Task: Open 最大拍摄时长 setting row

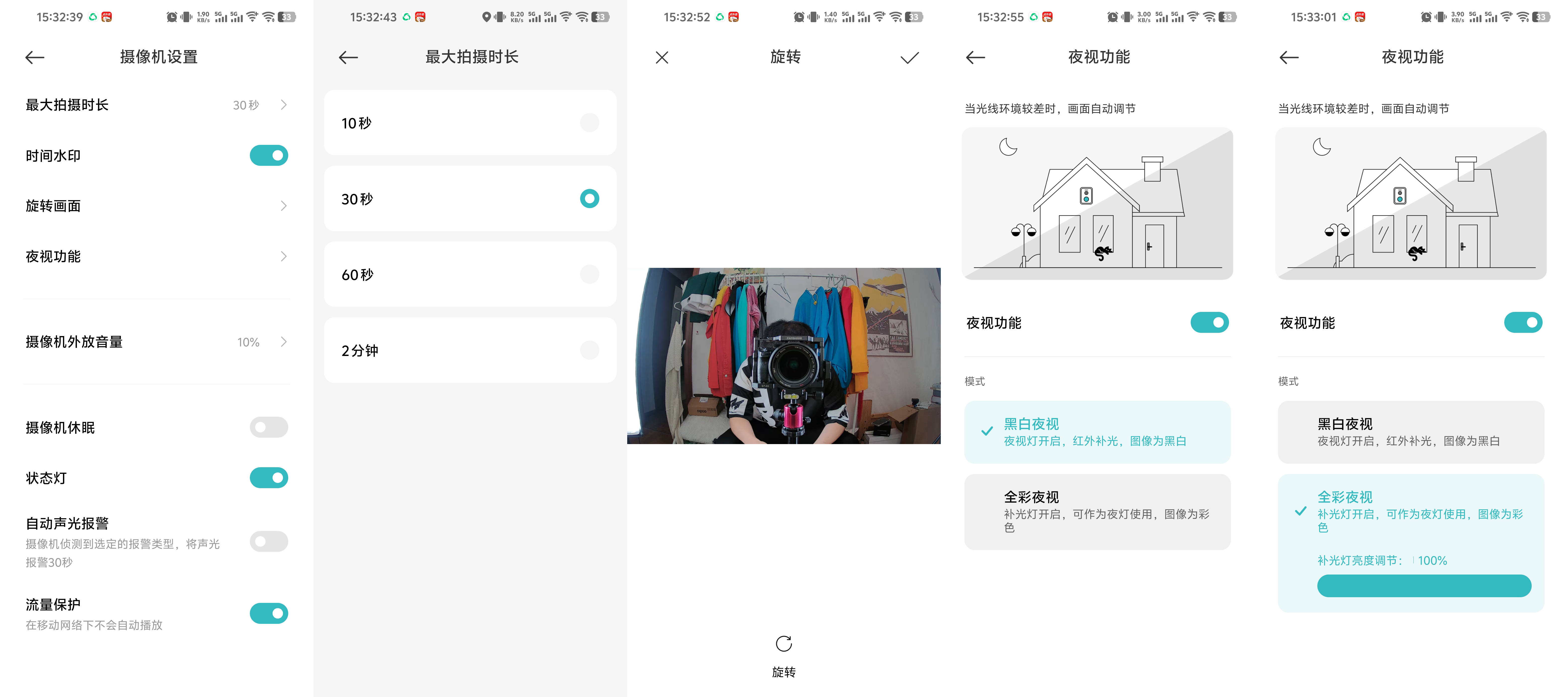Action: [x=157, y=105]
